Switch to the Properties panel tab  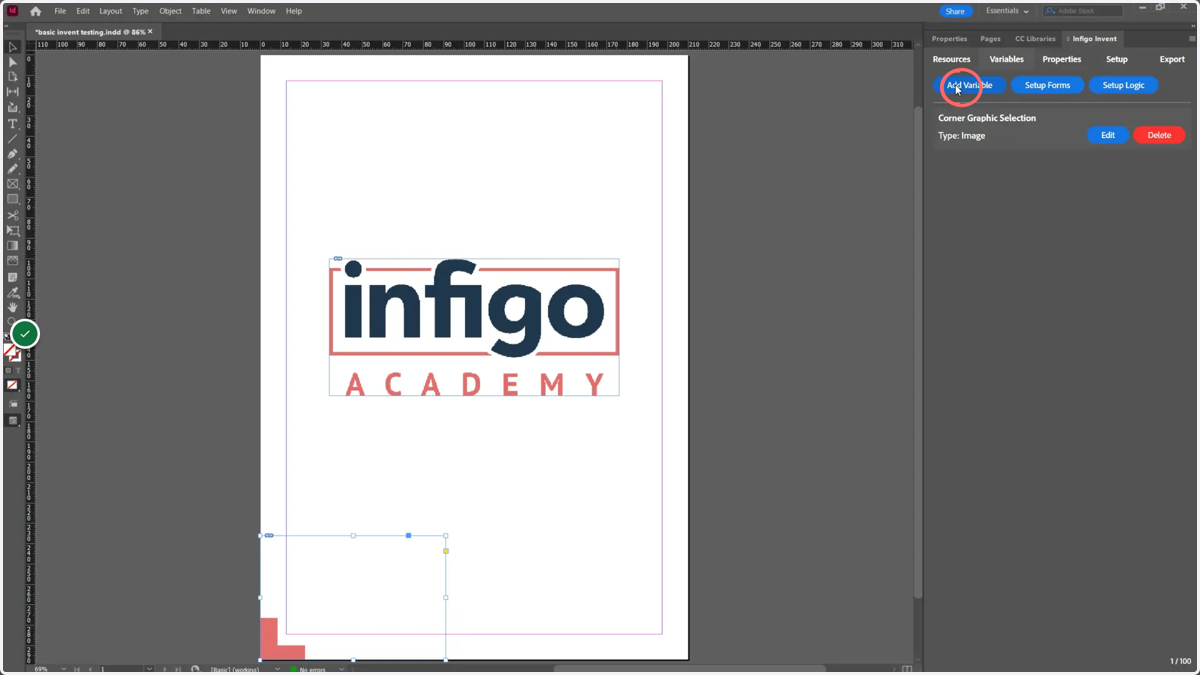point(950,39)
